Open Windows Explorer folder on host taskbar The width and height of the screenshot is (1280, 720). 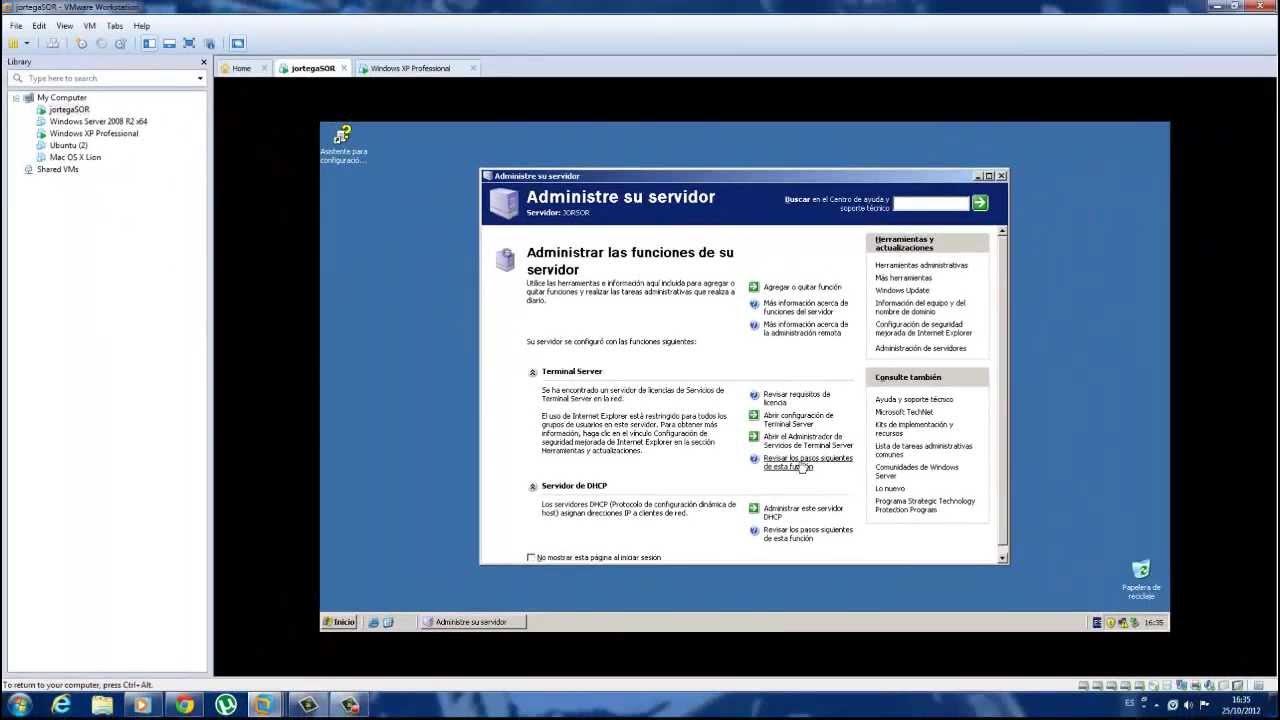[102, 705]
